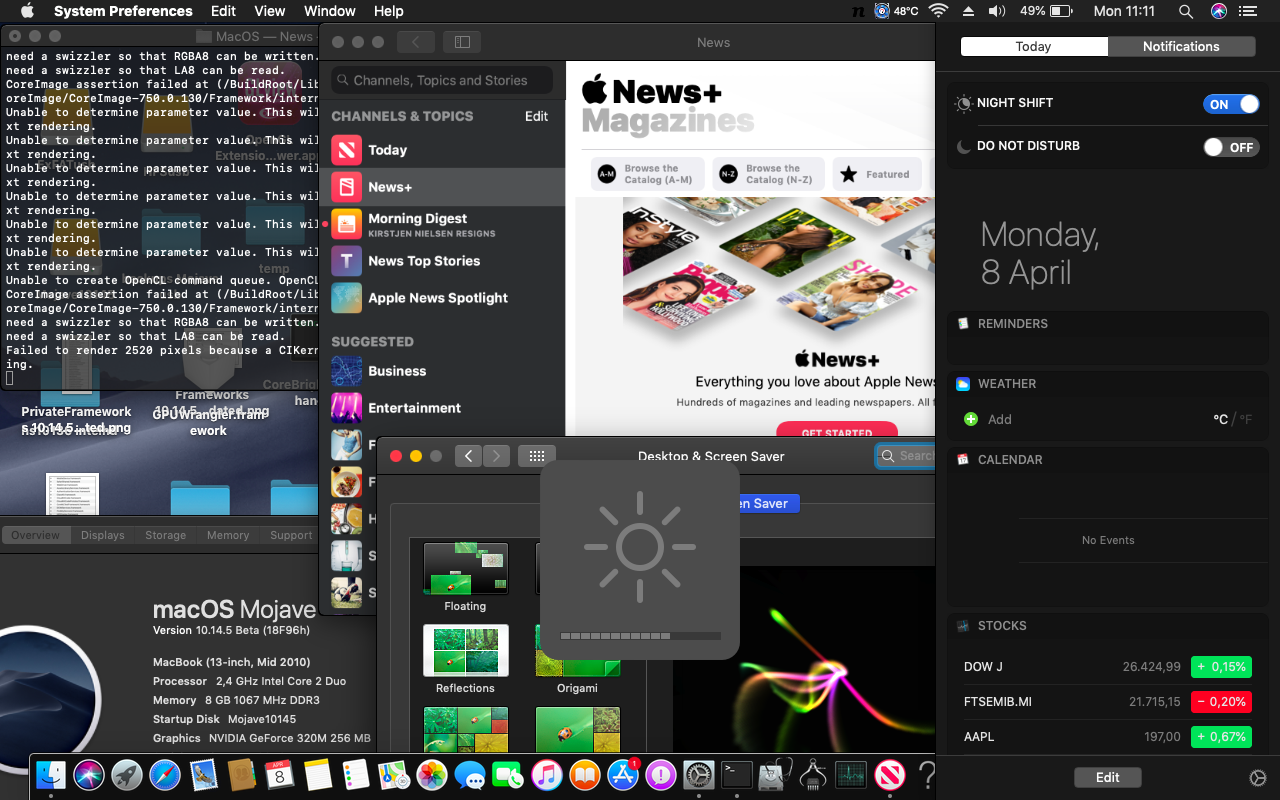The width and height of the screenshot is (1280, 800).
Task: Turn off Night Shift switch
Action: [x=1231, y=104]
